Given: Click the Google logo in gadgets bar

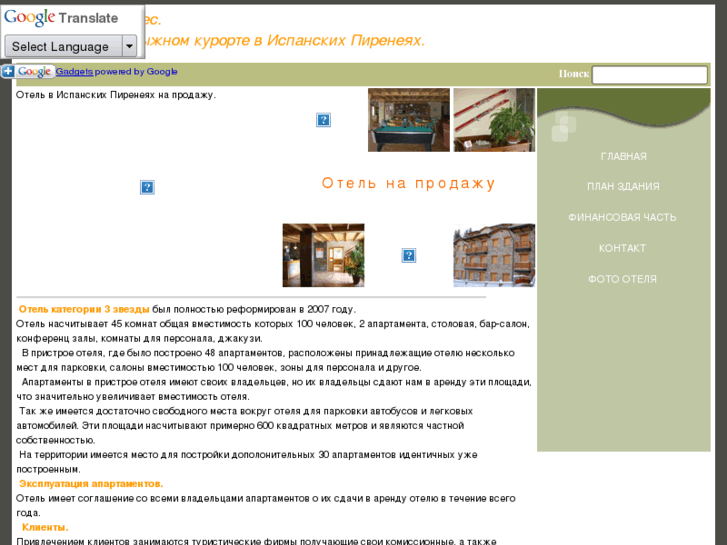Looking at the screenshot, I should pos(34,71).
